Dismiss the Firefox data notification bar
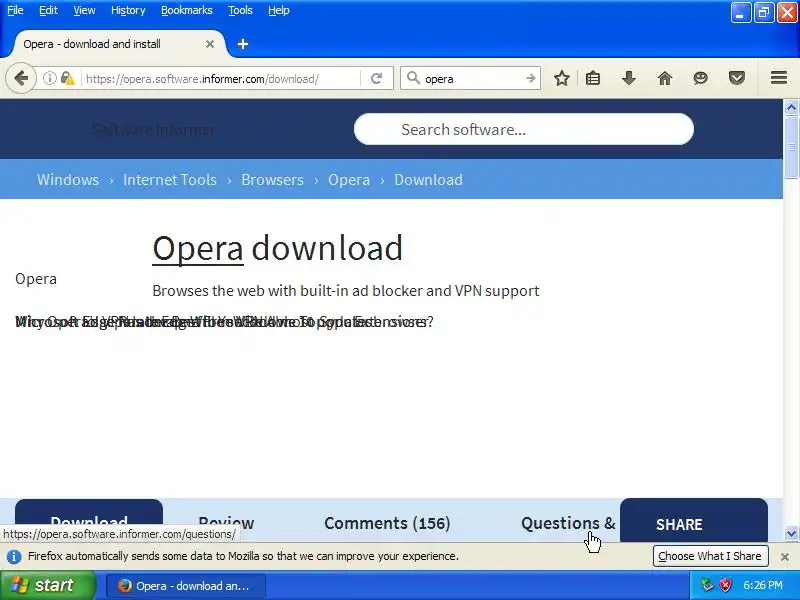The image size is (800, 600). coord(785,557)
